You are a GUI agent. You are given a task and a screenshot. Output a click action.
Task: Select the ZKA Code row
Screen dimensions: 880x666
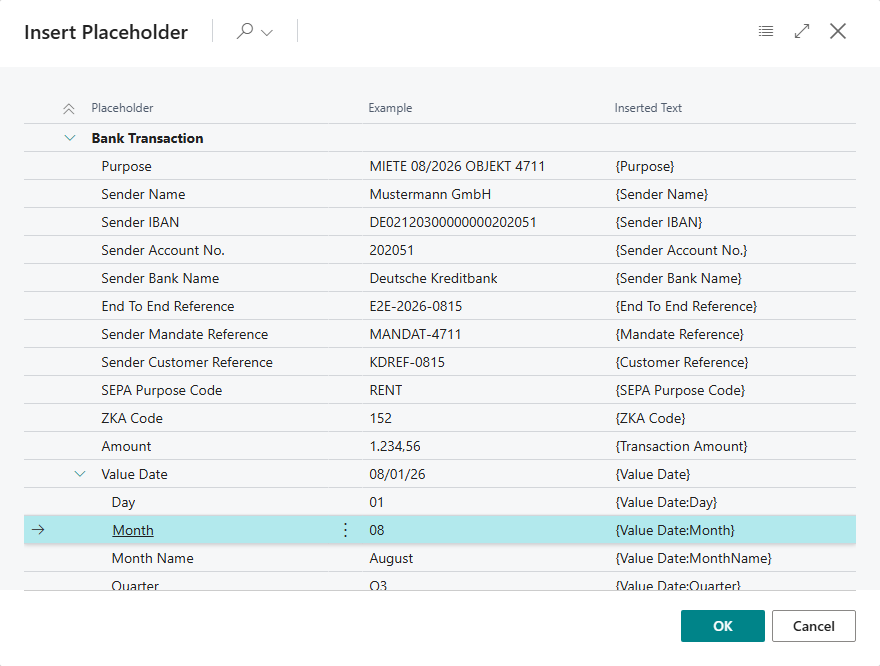pyautogui.click(x=439, y=419)
